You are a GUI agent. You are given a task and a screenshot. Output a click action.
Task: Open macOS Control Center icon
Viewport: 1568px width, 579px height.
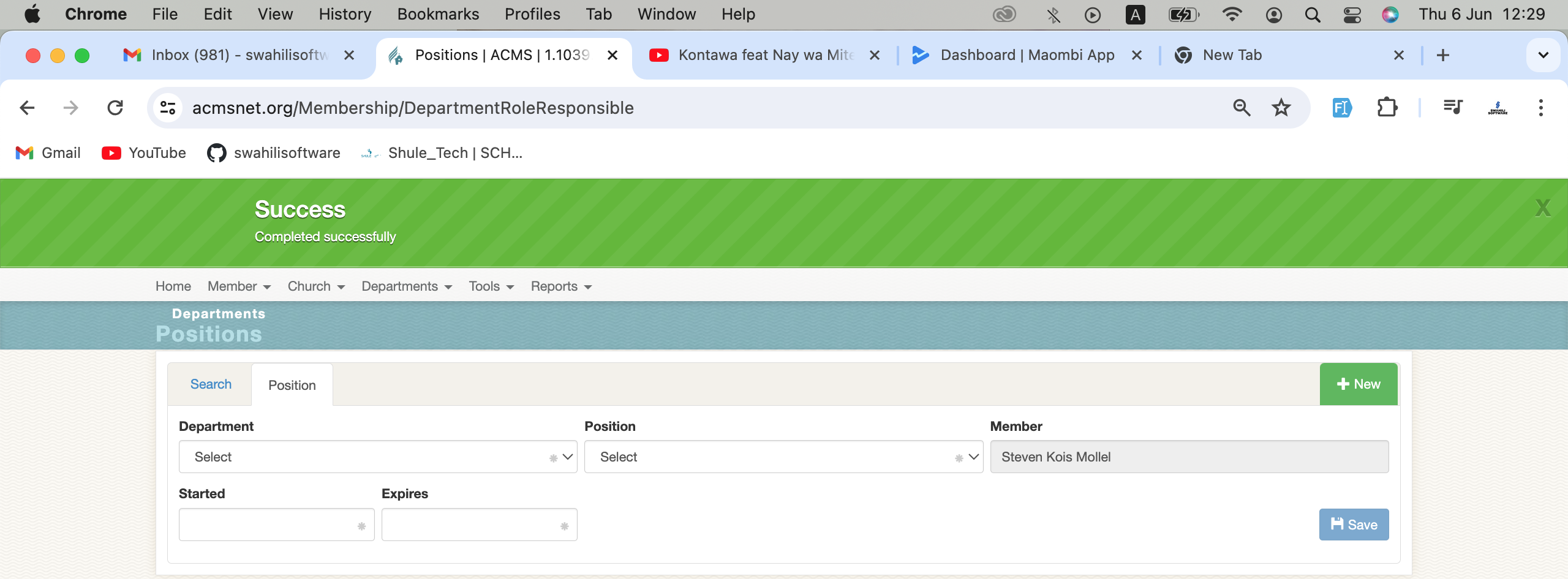1352,15
